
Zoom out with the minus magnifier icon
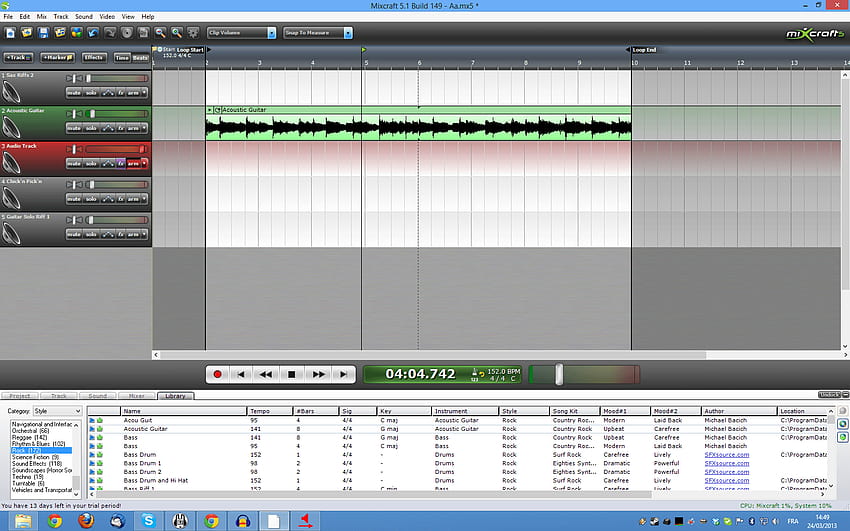point(160,33)
